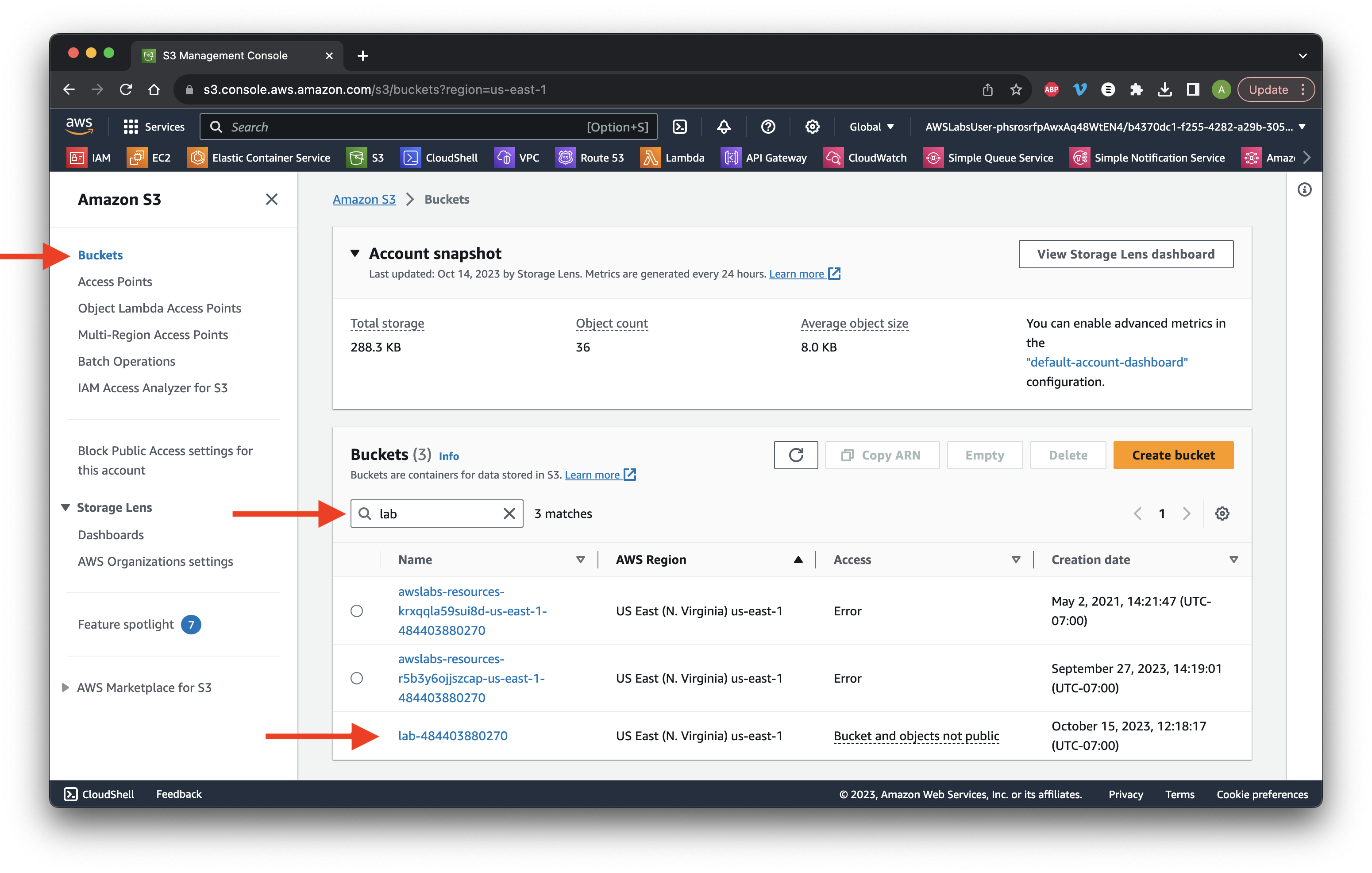The height and width of the screenshot is (873, 1372).
Task: Go to Buckets in the sidebar
Action: tap(100, 255)
